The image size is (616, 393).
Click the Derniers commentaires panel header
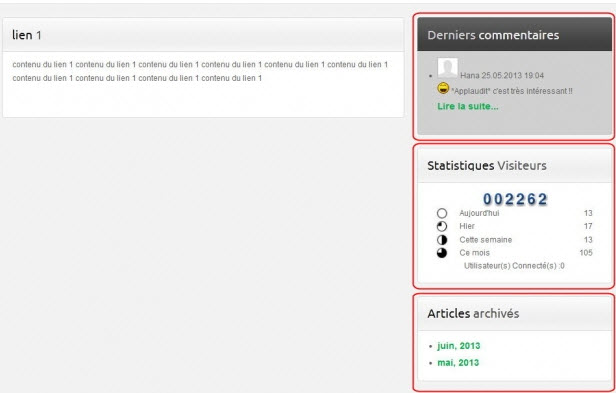pyautogui.click(x=514, y=35)
